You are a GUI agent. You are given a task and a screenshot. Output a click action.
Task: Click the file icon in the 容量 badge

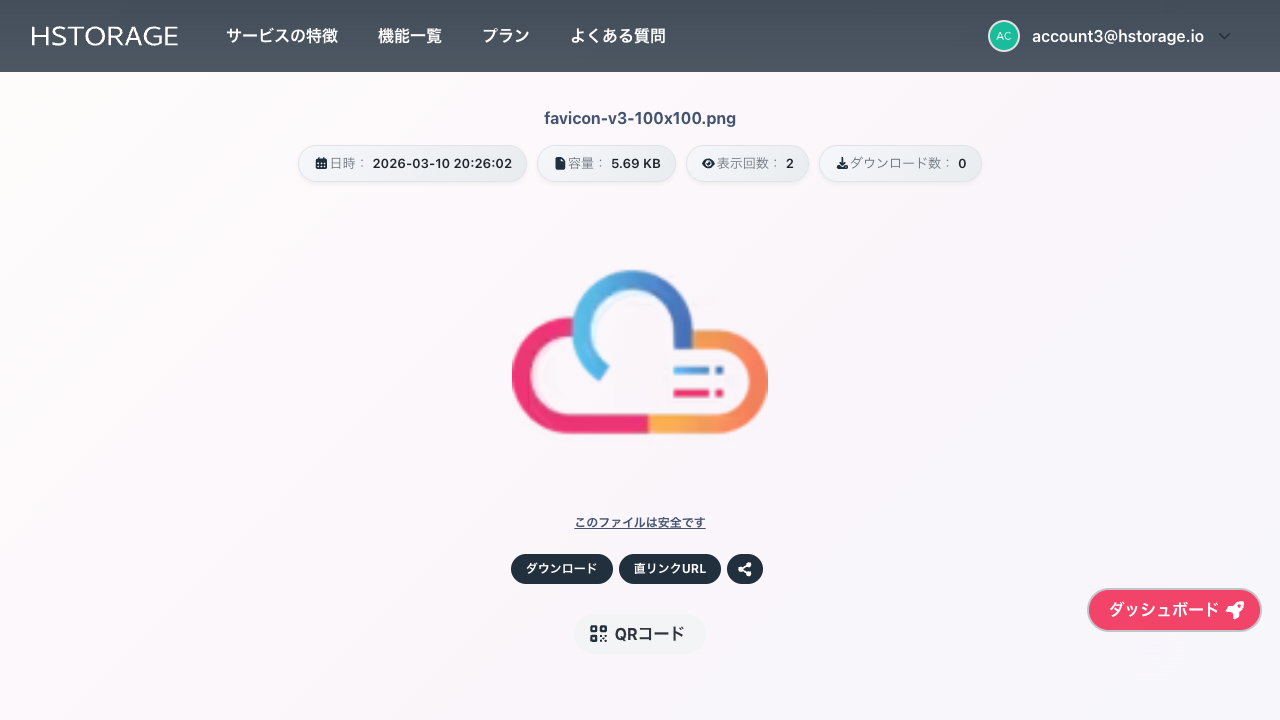(x=560, y=163)
